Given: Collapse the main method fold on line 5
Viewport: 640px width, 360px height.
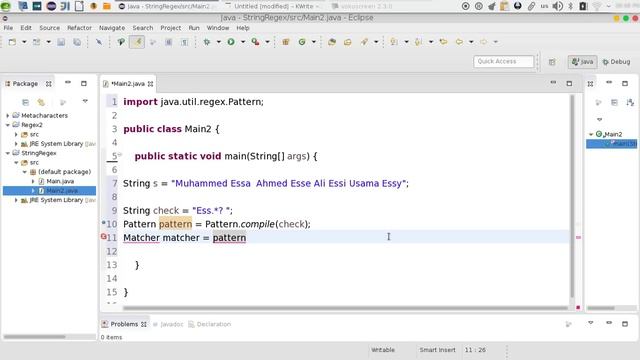Looking at the screenshot, I should [x=120, y=154].
